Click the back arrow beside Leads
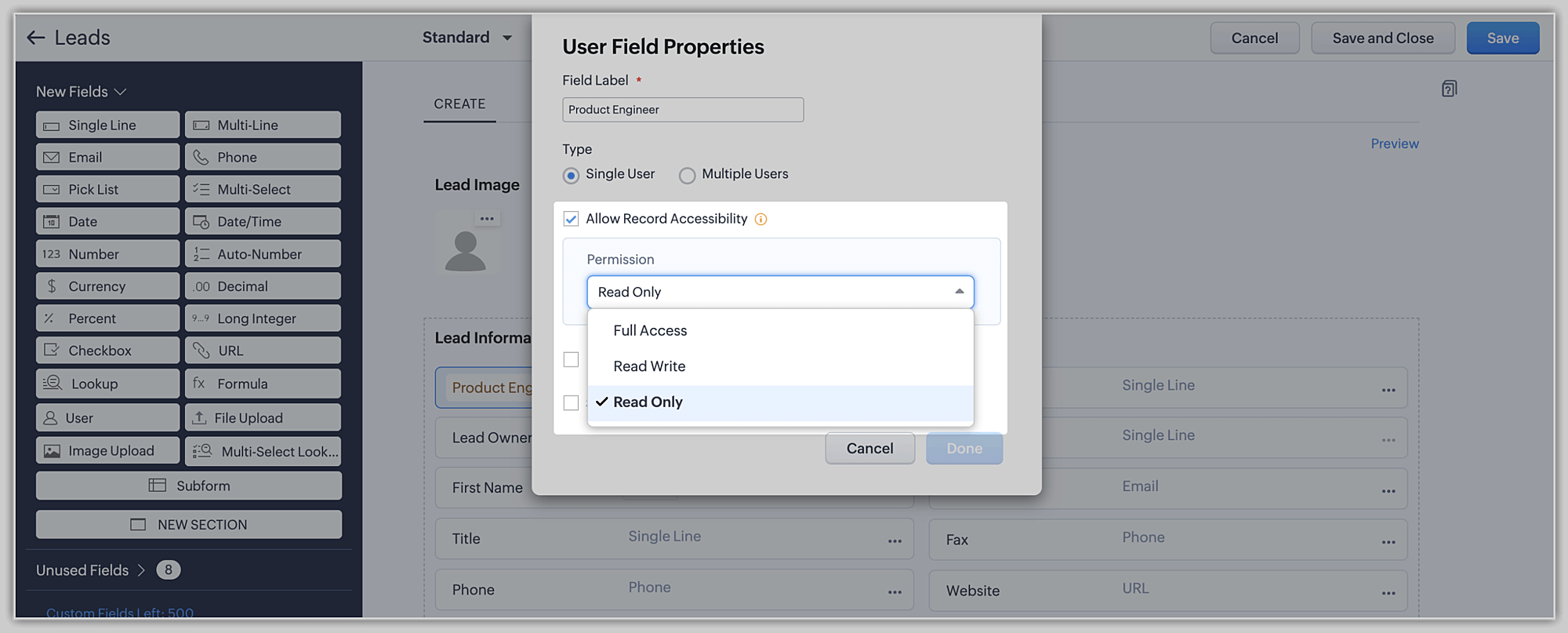This screenshot has width=1568, height=633. pyautogui.click(x=35, y=38)
